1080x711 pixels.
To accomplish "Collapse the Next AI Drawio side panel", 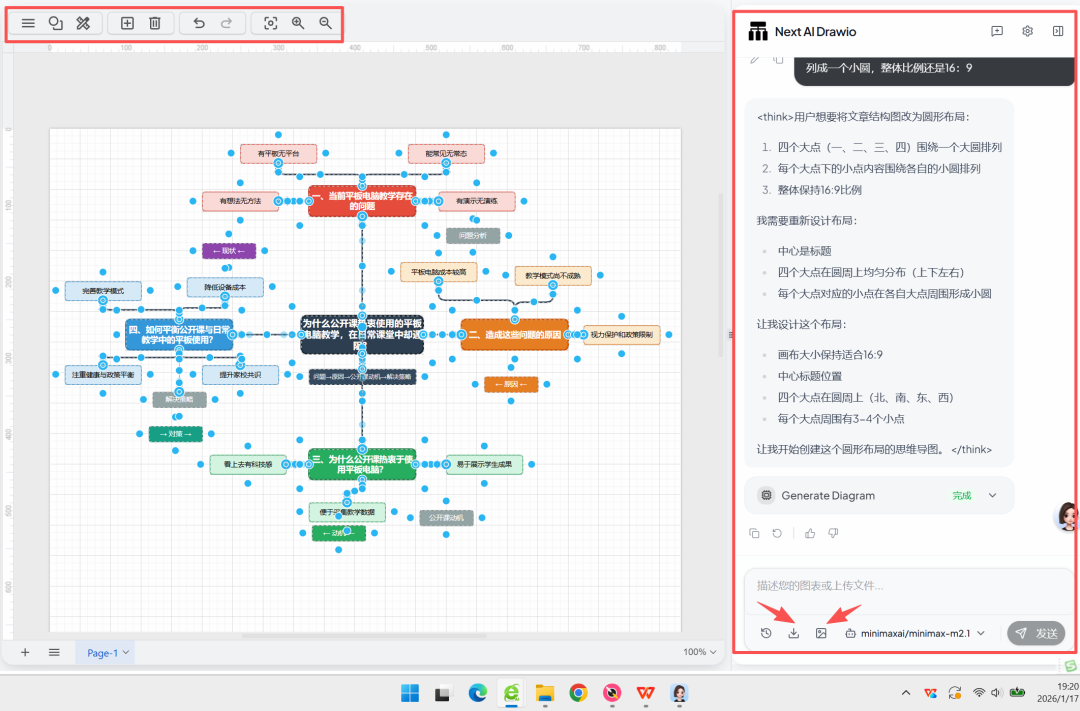I will coord(1057,31).
